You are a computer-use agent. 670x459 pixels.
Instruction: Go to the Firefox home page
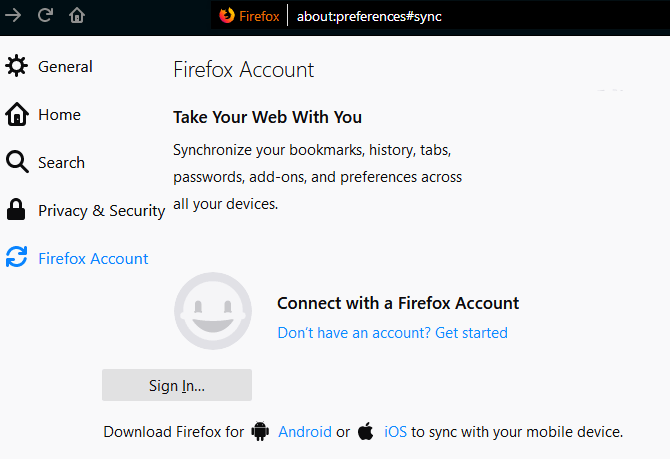[77, 16]
